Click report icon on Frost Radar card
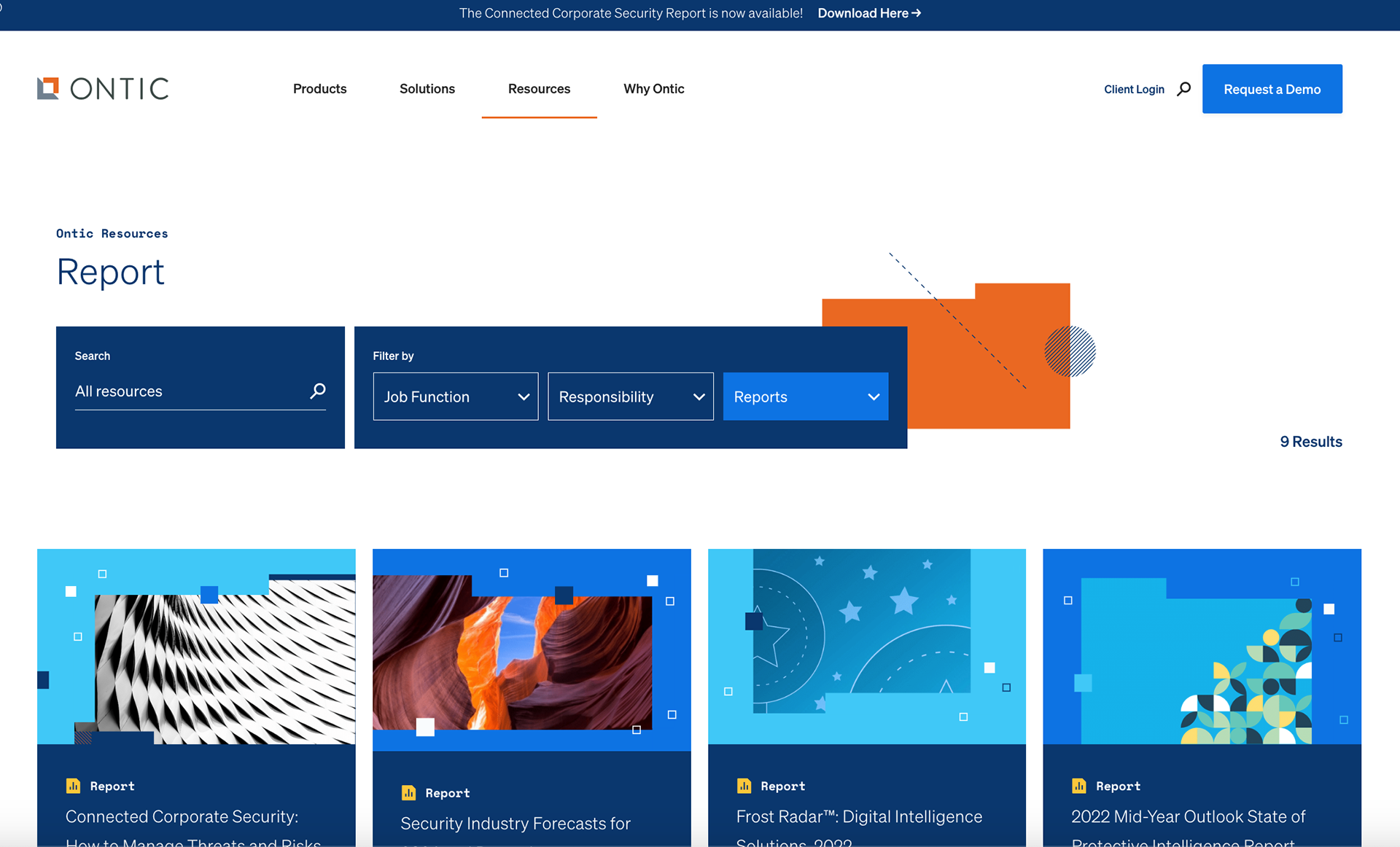 coord(744,786)
